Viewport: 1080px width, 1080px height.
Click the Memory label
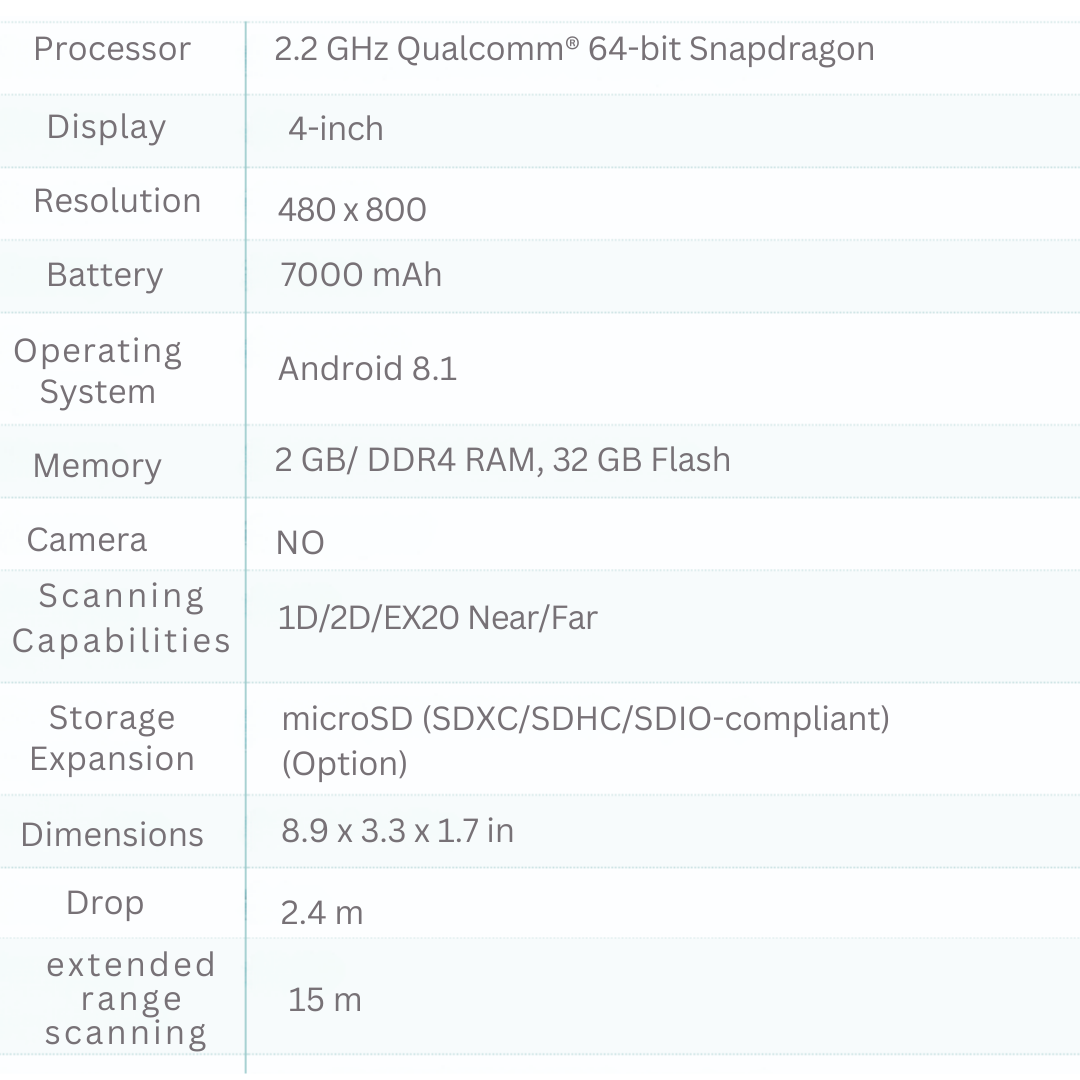point(97,466)
